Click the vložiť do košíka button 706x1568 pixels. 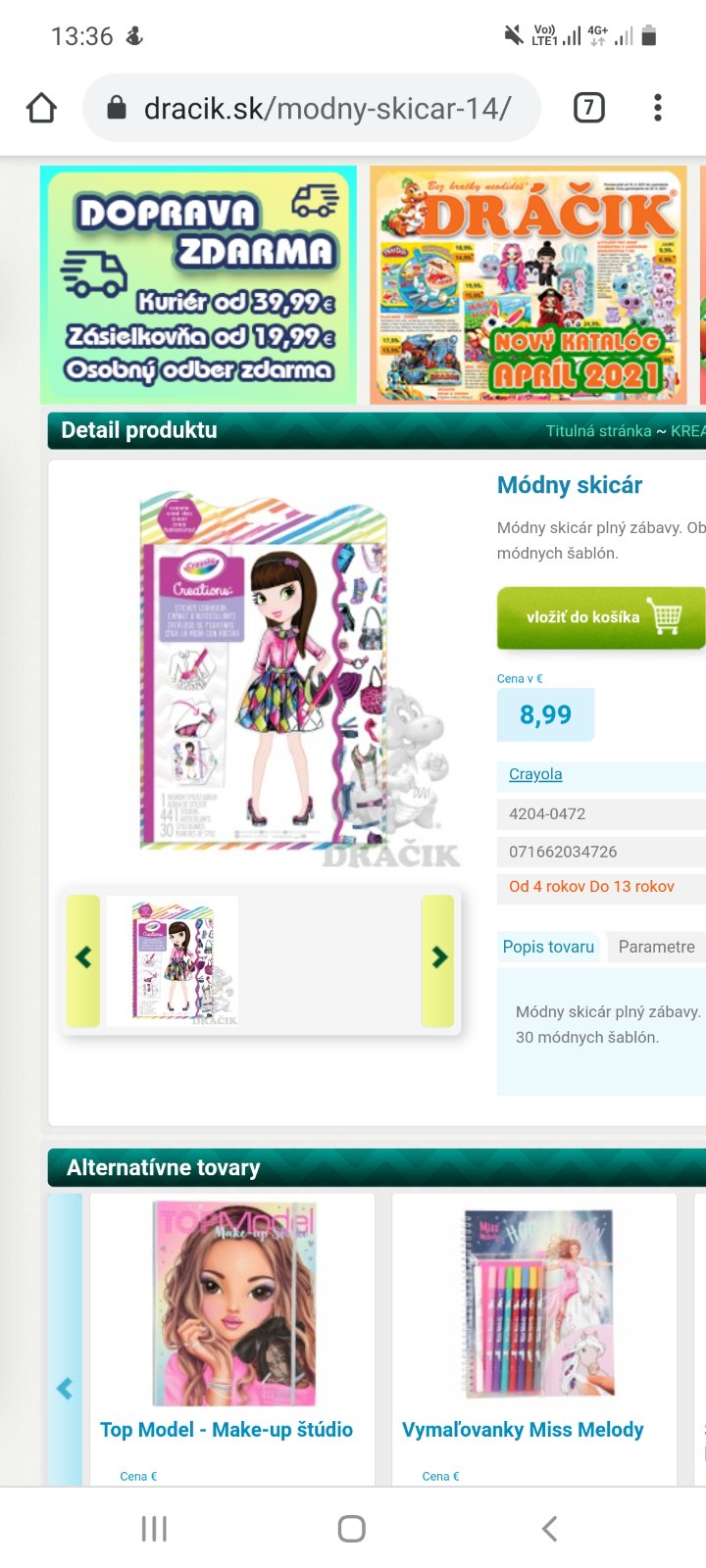click(x=601, y=617)
